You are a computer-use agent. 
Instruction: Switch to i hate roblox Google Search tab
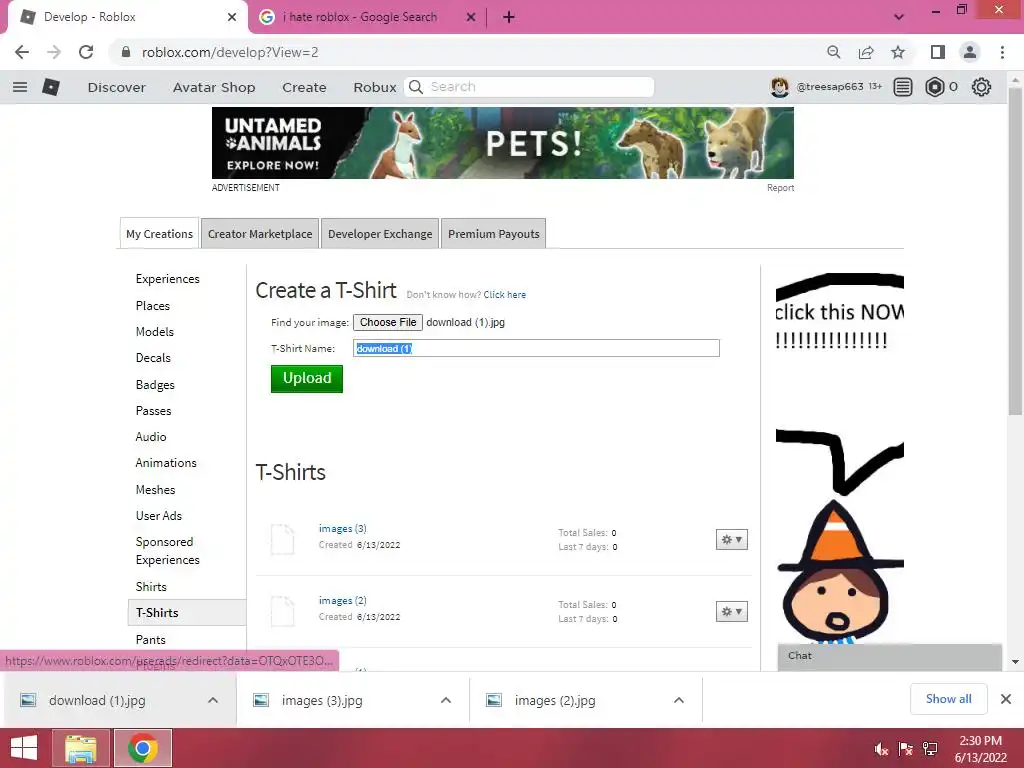point(360,17)
